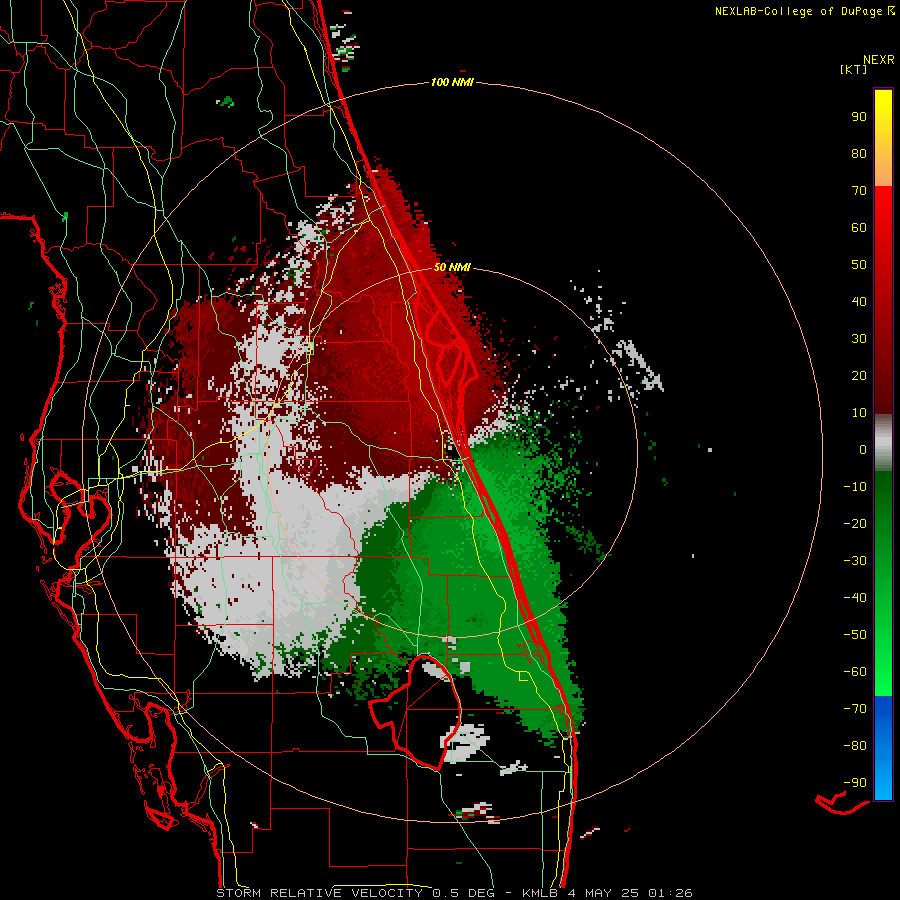
Task: Click the yellow segment of the color bar
Action: pyautogui.click(x=883, y=137)
